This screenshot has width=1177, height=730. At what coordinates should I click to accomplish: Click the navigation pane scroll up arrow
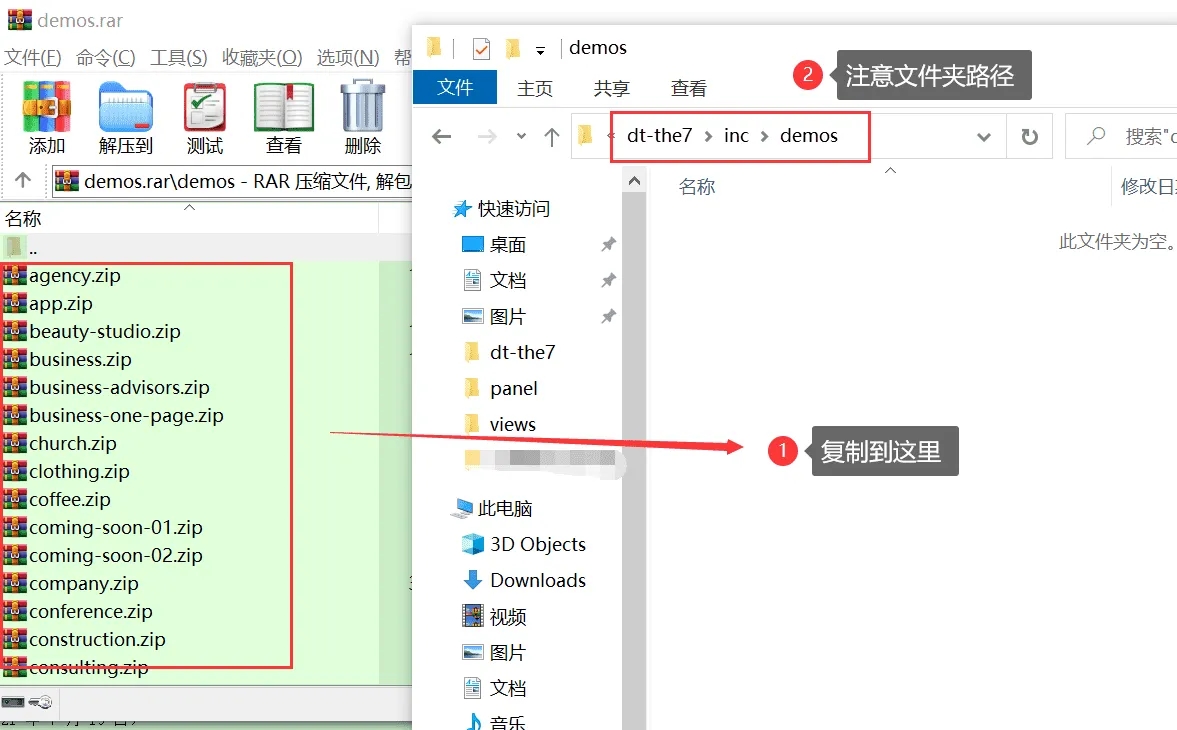pos(634,181)
